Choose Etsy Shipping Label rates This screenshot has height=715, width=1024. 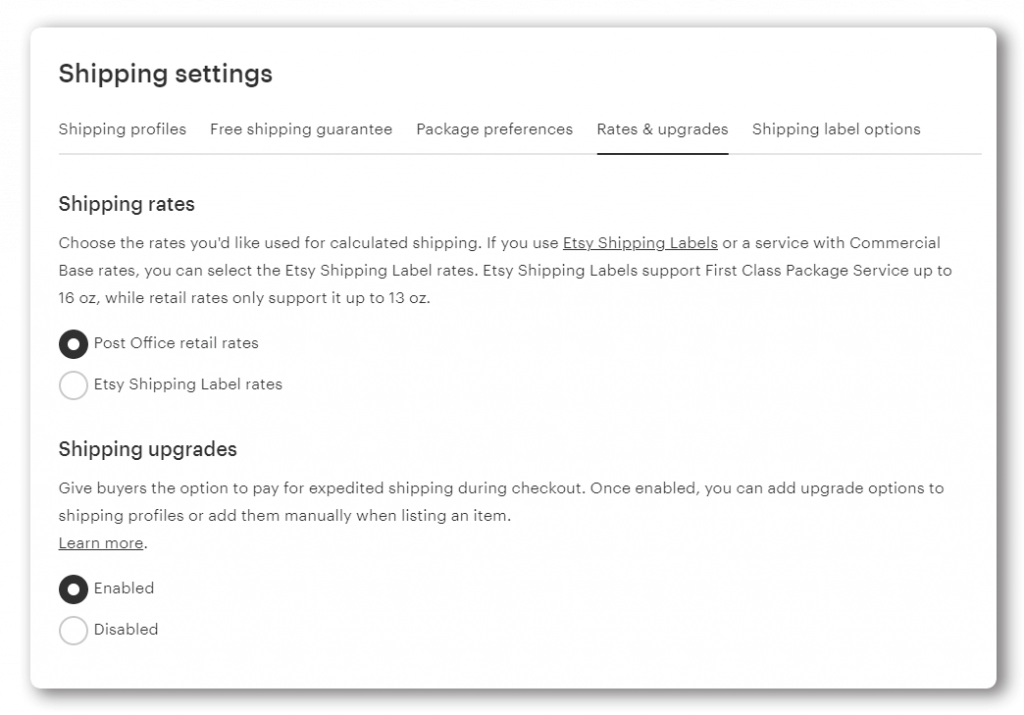[x=73, y=385]
